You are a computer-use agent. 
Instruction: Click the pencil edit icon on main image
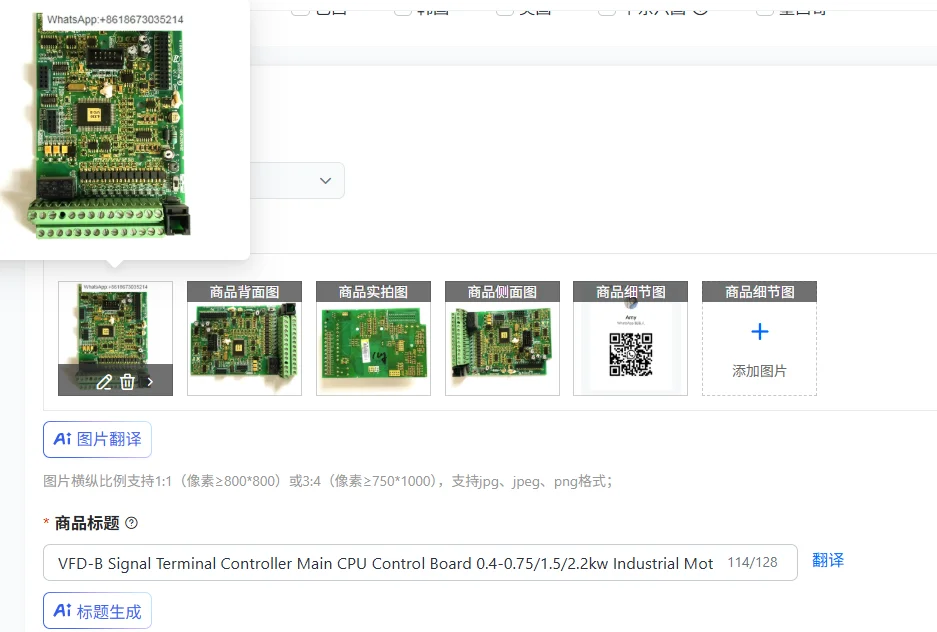[104, 382]
